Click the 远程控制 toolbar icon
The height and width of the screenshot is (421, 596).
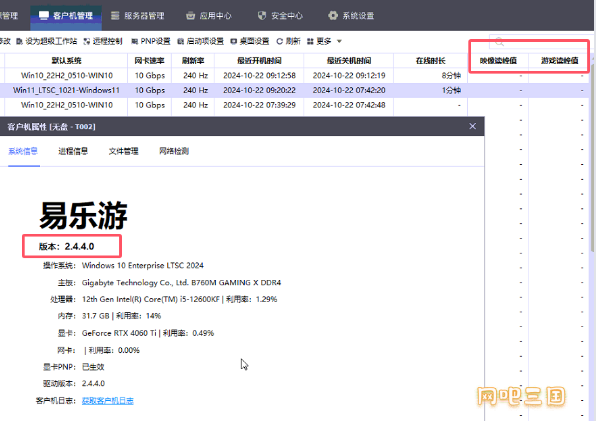tap(87, 41)
